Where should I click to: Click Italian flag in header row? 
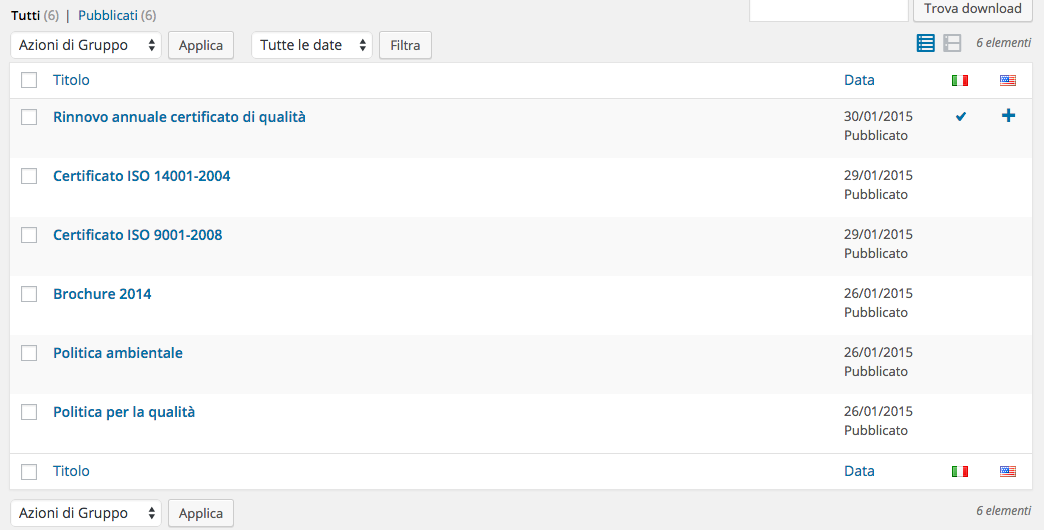[959, 81]
